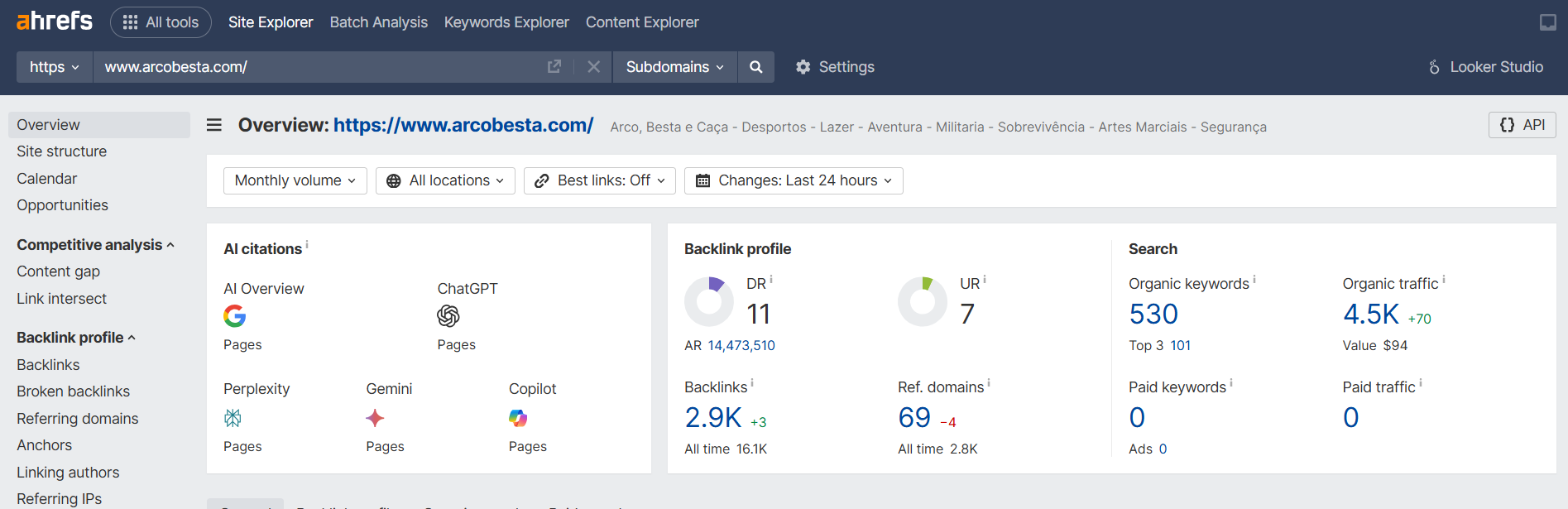Open the Monthly volume dropdown
1568x509 pixels.
[295, 180]
